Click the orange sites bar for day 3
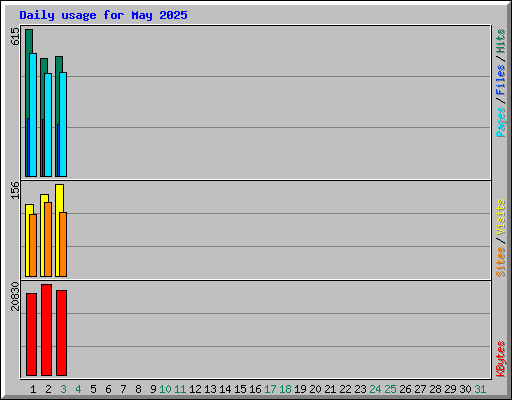The height and width of the screenshot is (400, 512). pos(63,244)
